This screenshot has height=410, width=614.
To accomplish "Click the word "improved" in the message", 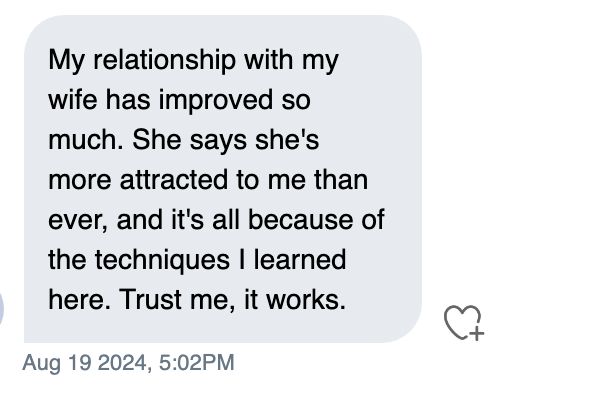I will click(215, 101).
